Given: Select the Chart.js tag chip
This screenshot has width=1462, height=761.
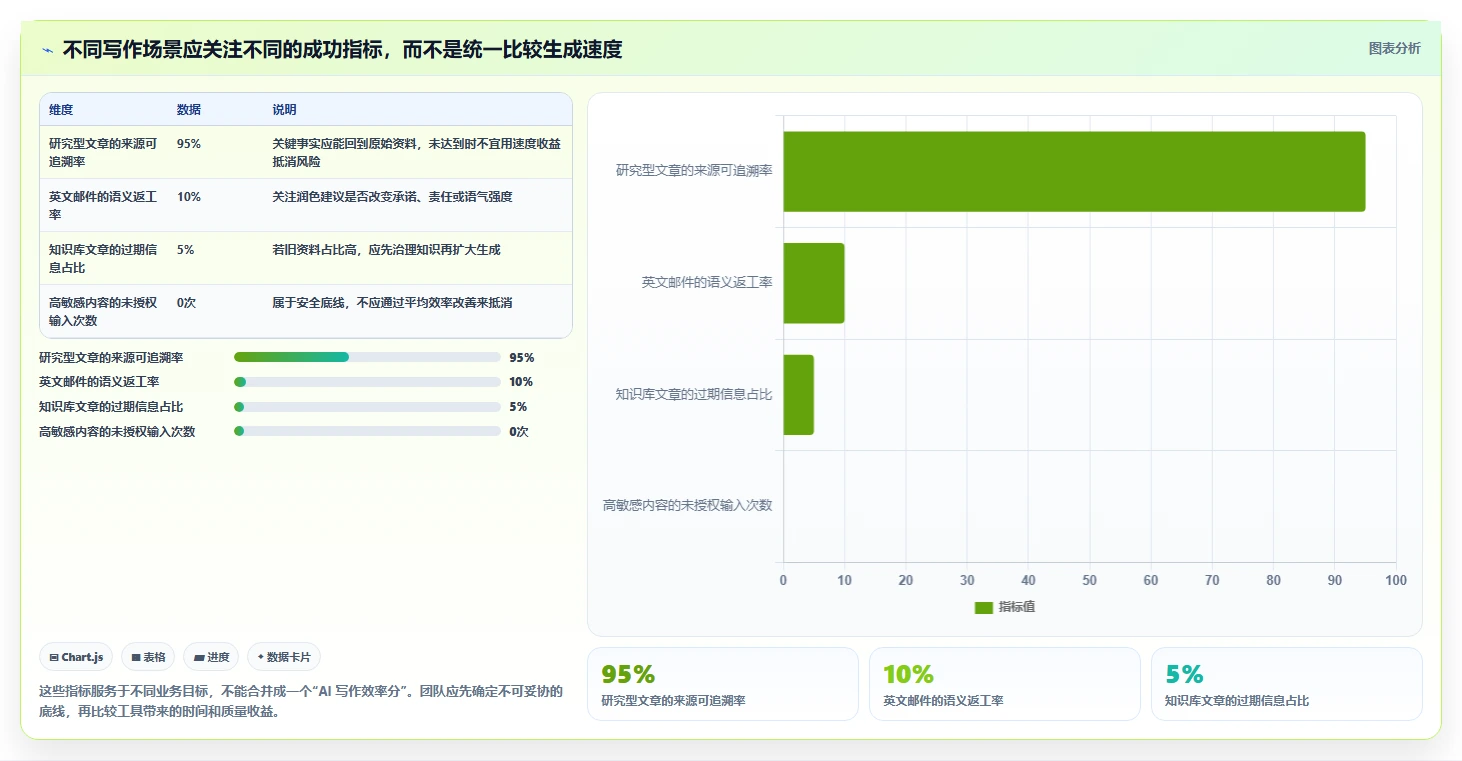Looking at the screenshot, I should (x=76, y=657).
